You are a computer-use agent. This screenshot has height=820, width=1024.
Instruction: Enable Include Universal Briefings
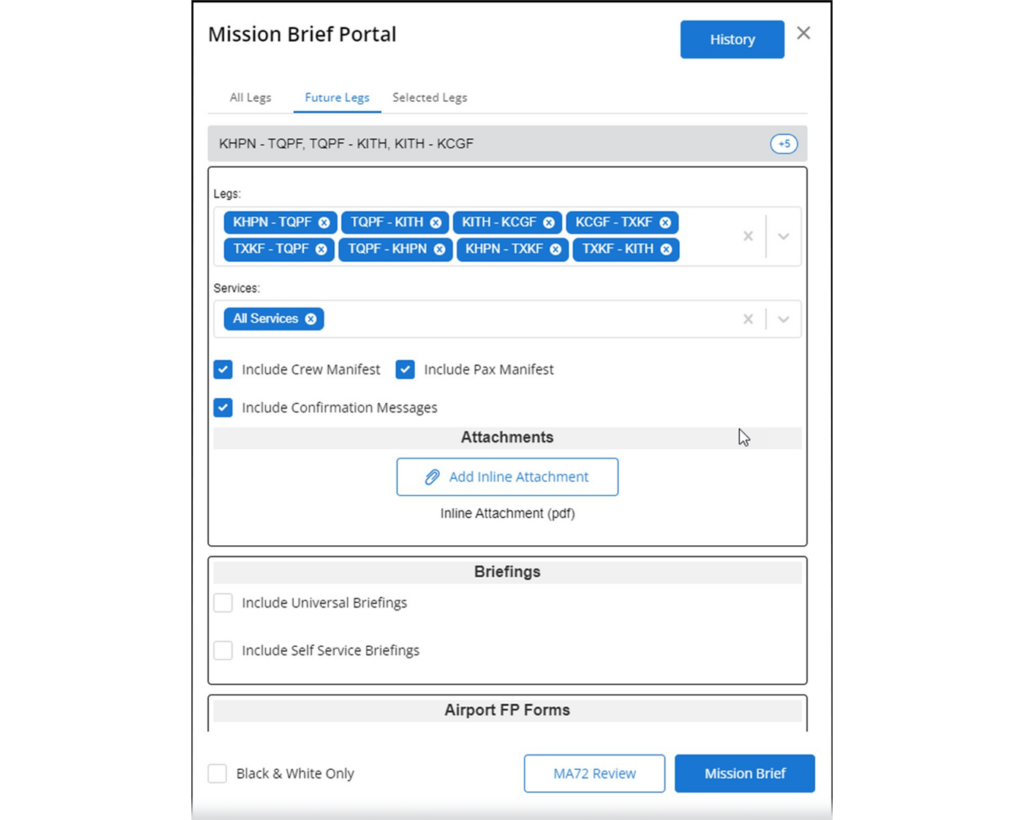coord(223,603)
